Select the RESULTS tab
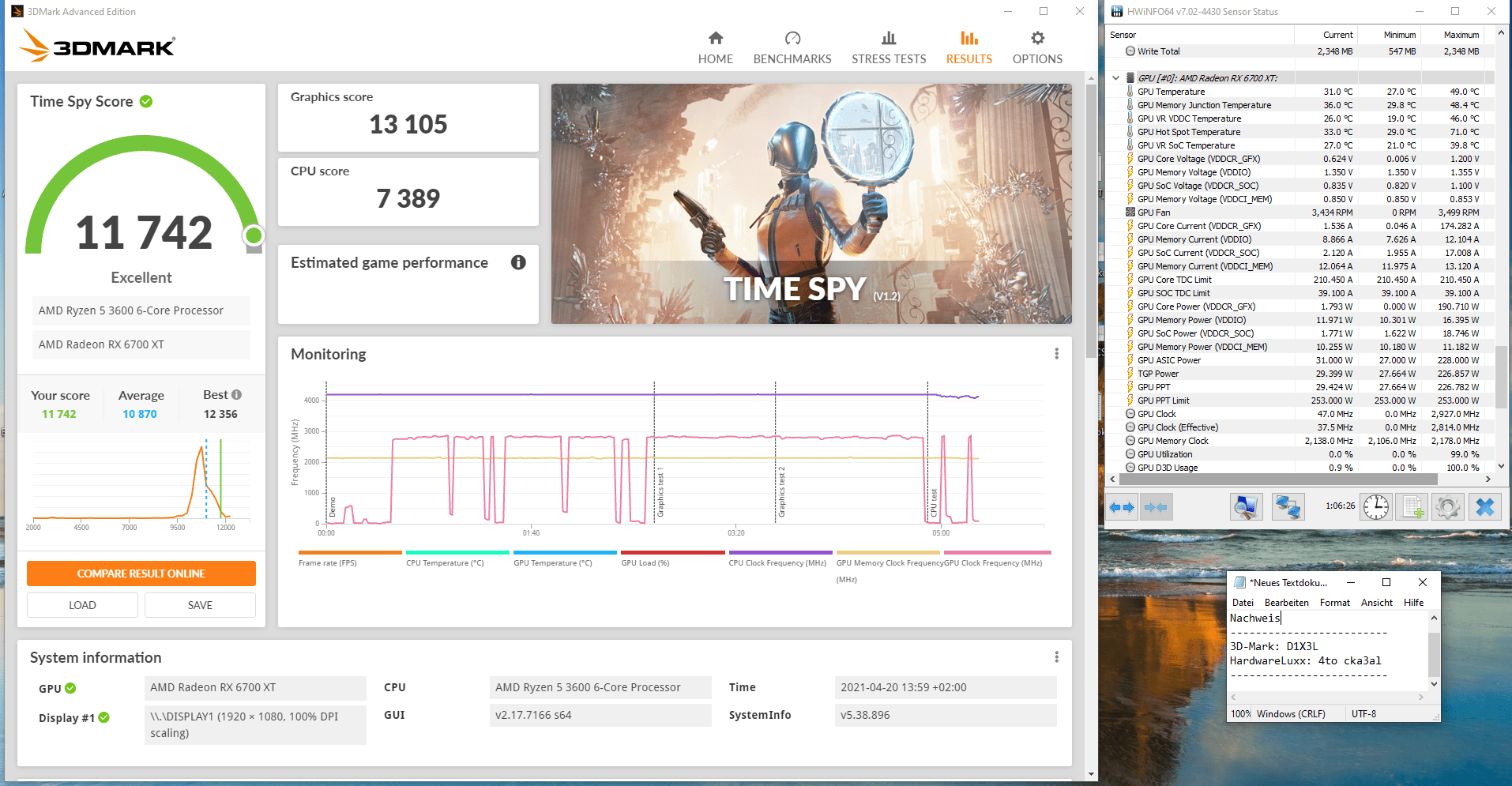Viewport: 1512px width, 786px height. pos(969,47)
